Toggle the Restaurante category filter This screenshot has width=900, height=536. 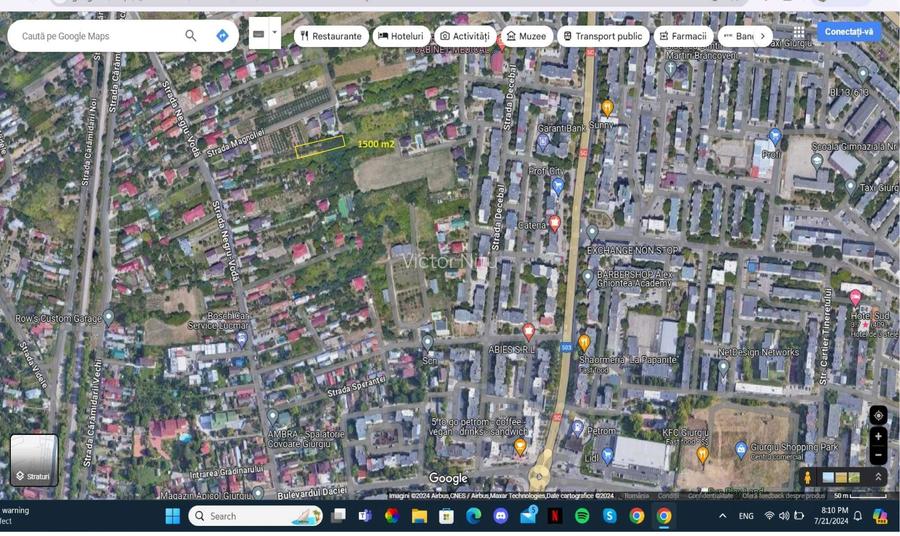click(x=330, y=36)
